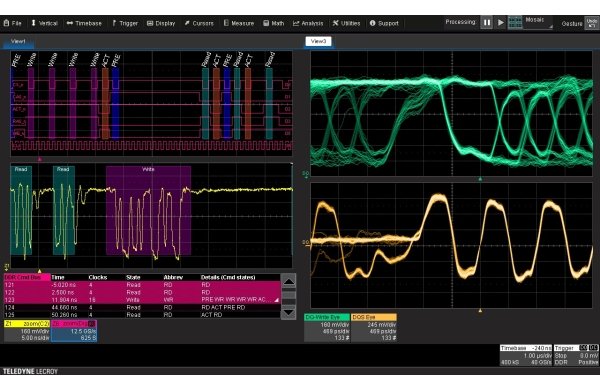
Task: Select decode table row 125
Action: coord(142,315)
